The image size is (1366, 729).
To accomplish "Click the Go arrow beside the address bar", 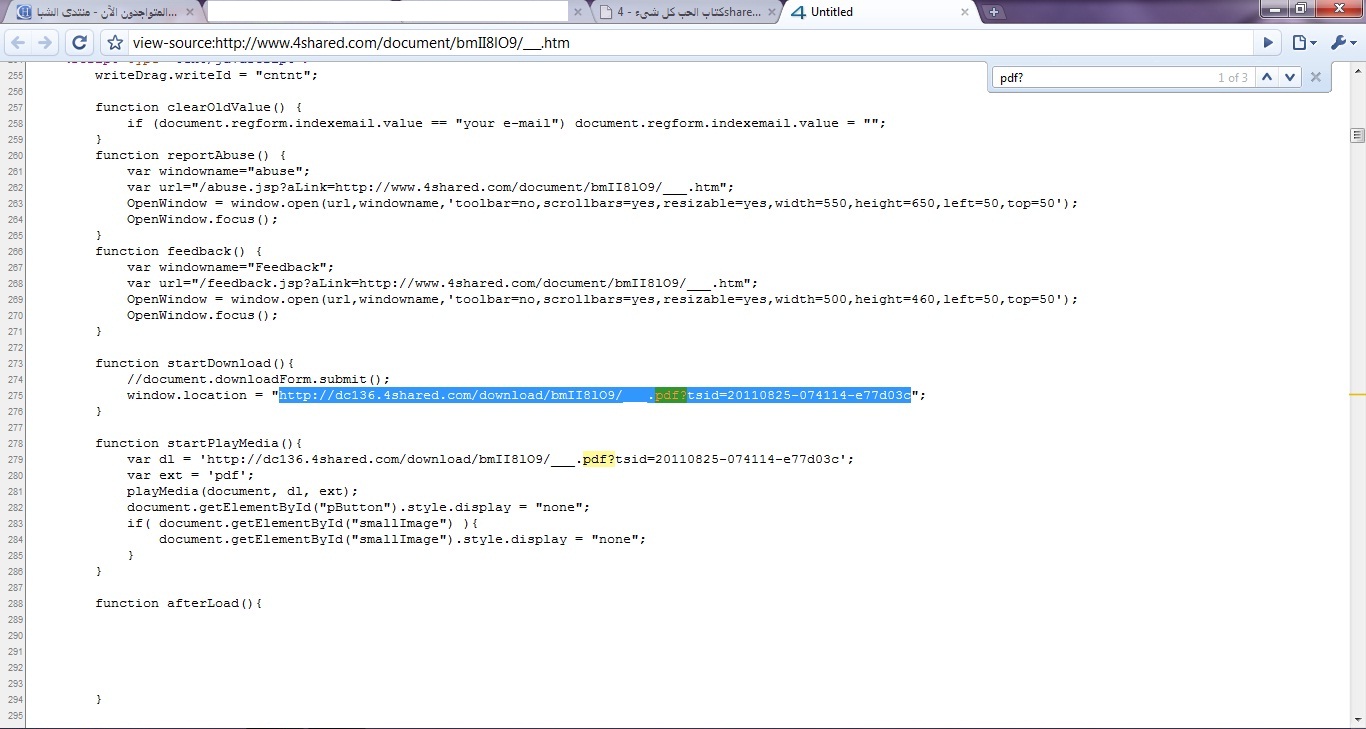I will tap(1268, 43).
